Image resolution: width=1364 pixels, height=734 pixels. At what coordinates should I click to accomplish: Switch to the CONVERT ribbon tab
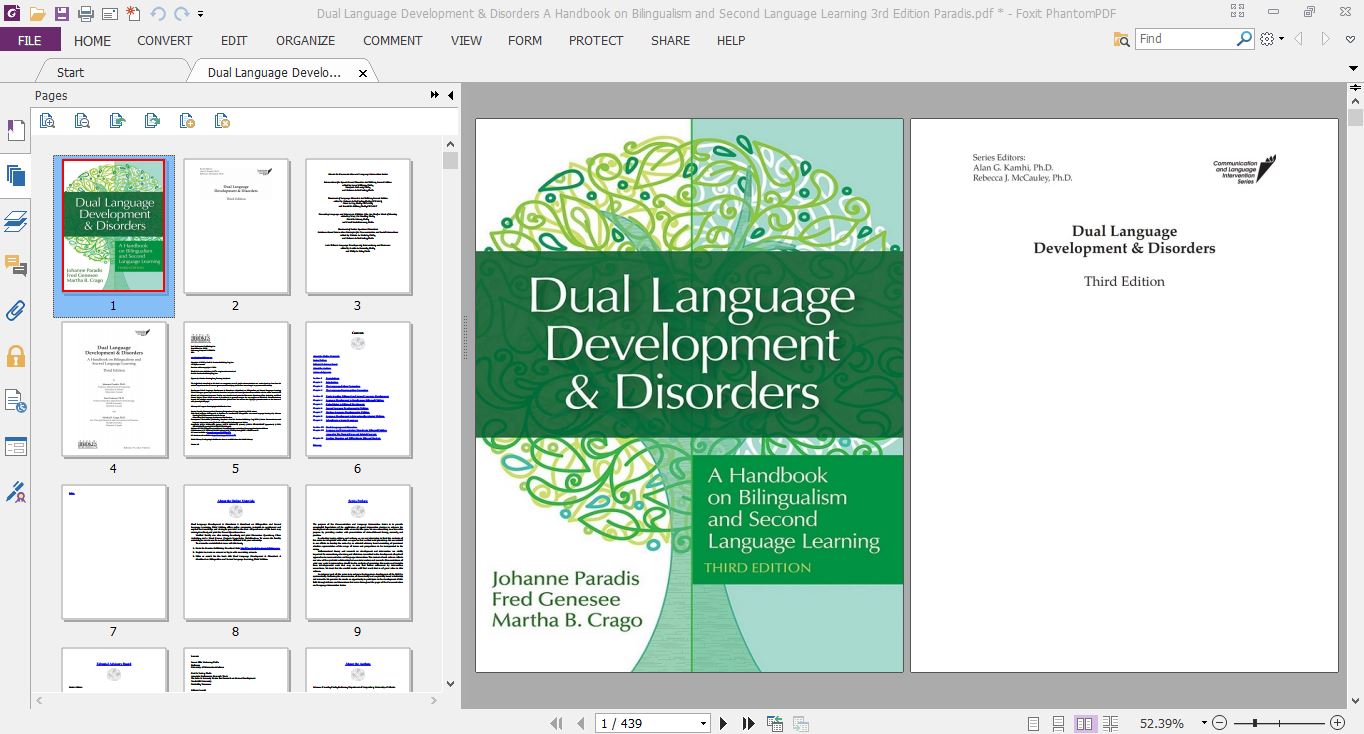pos(165,40)
